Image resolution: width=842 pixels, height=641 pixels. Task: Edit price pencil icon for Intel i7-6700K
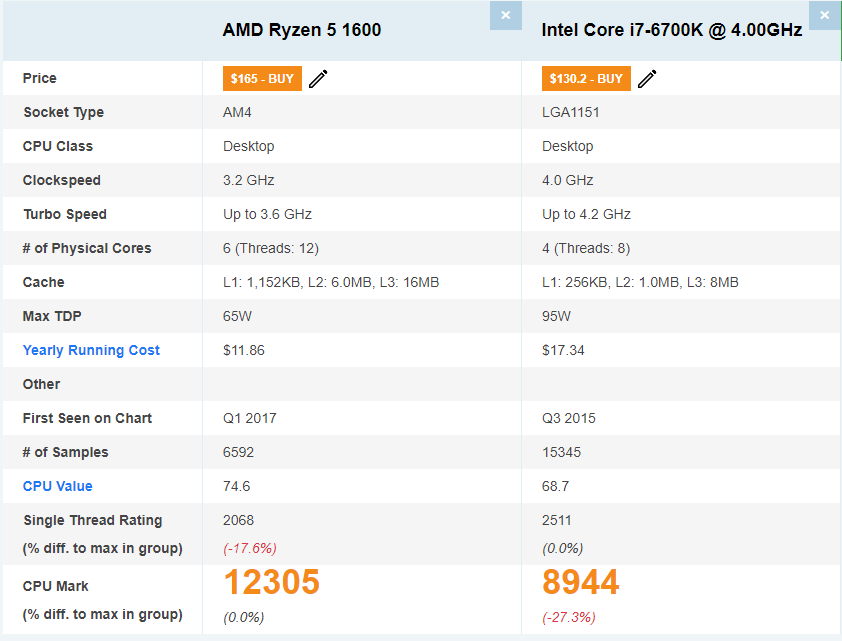tap(647, 78)
